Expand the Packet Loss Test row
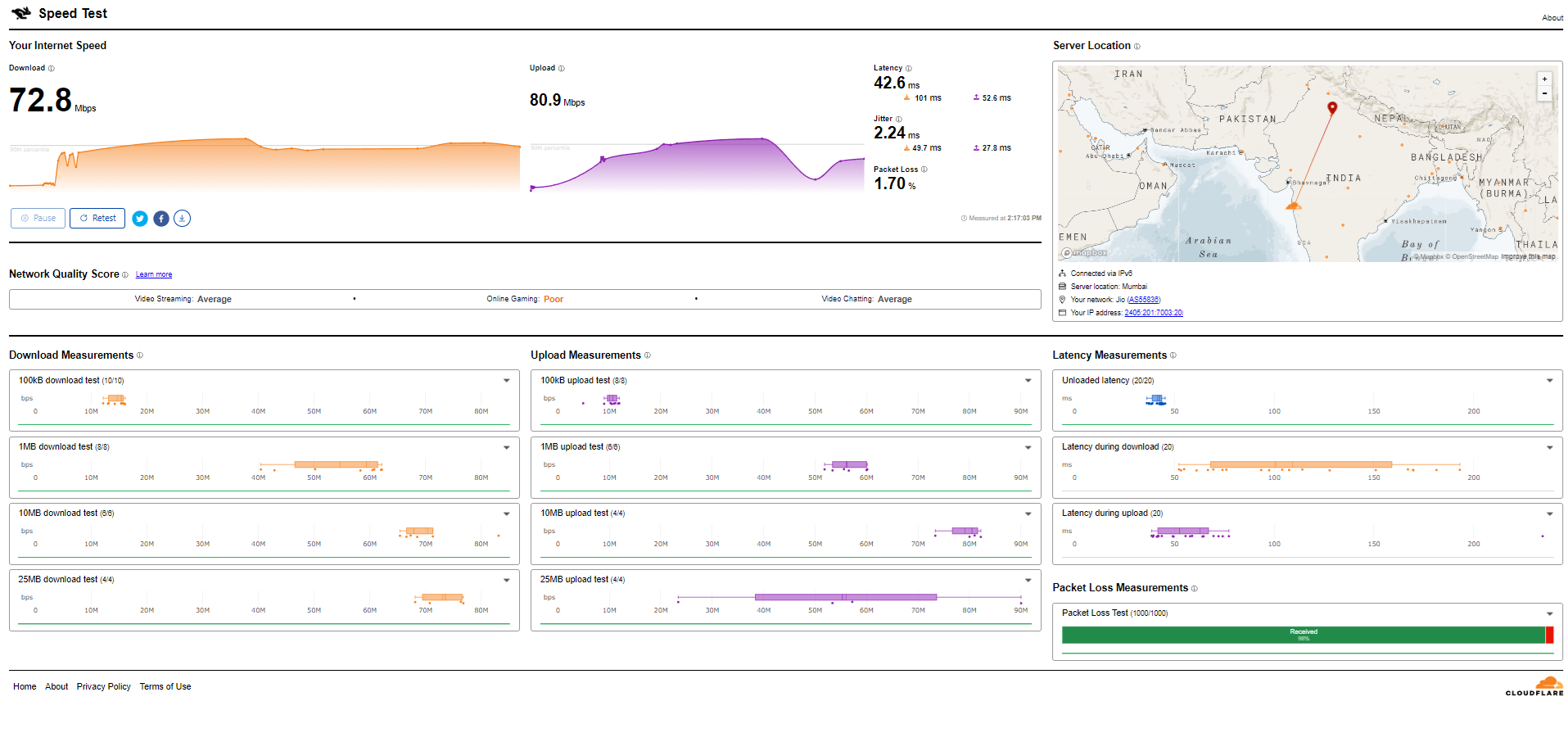 1549,613
